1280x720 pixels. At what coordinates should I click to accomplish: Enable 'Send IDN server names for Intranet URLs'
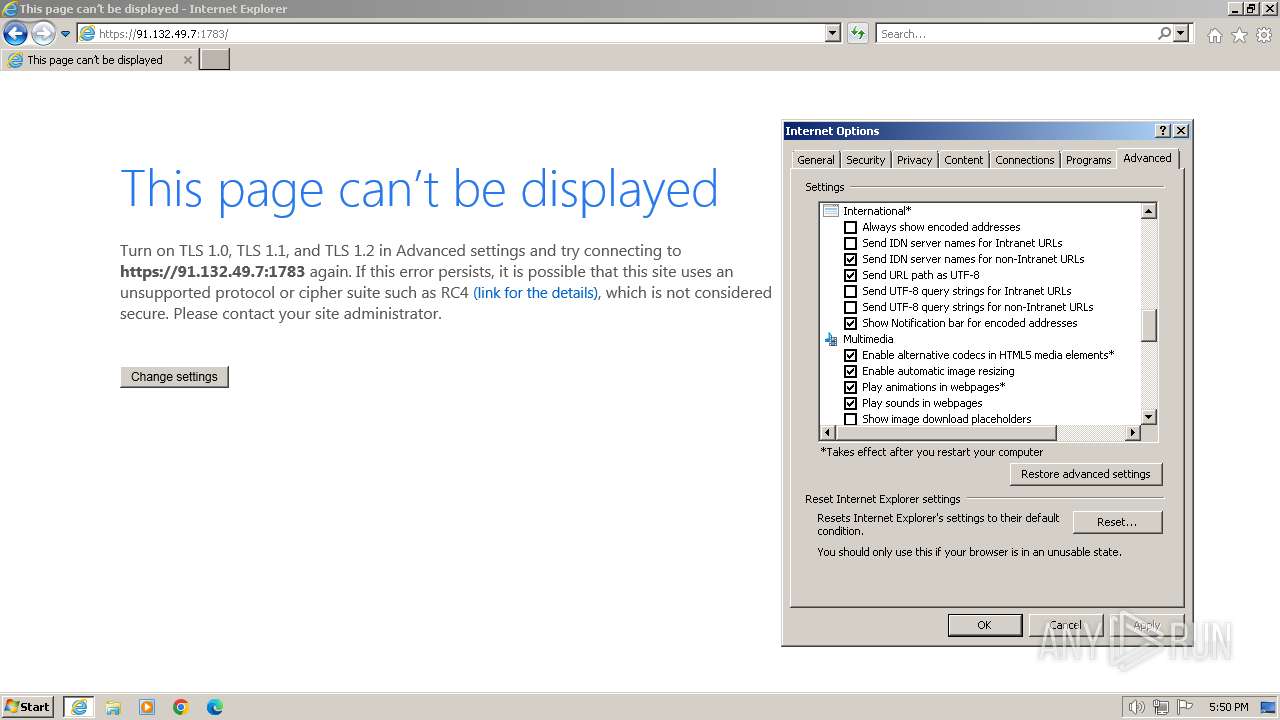click(850, 243)
